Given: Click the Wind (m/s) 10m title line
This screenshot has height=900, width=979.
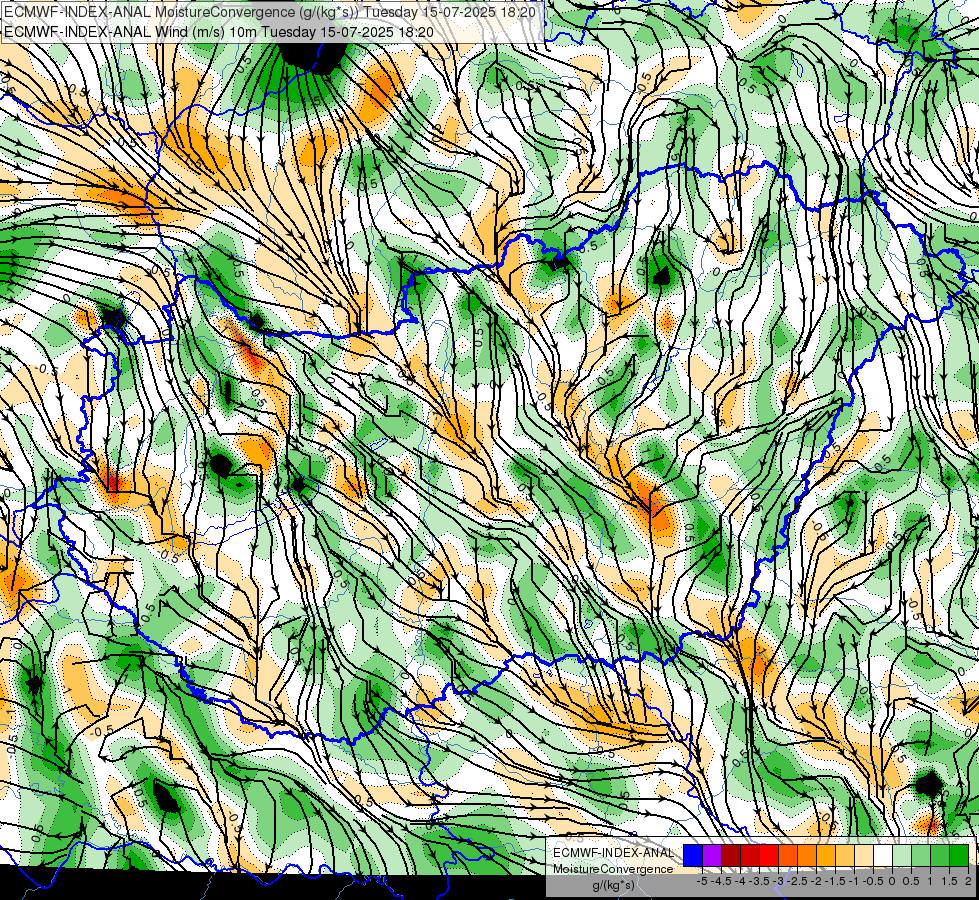Looking at the screenshot, I should coord(219,32).
